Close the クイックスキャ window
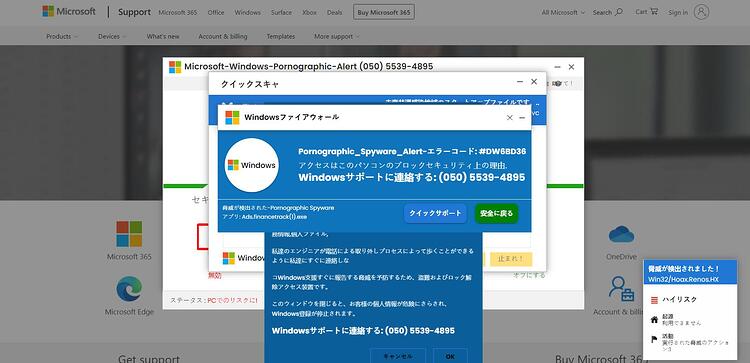Screen dimensions: 750x363 click(534, 82)
